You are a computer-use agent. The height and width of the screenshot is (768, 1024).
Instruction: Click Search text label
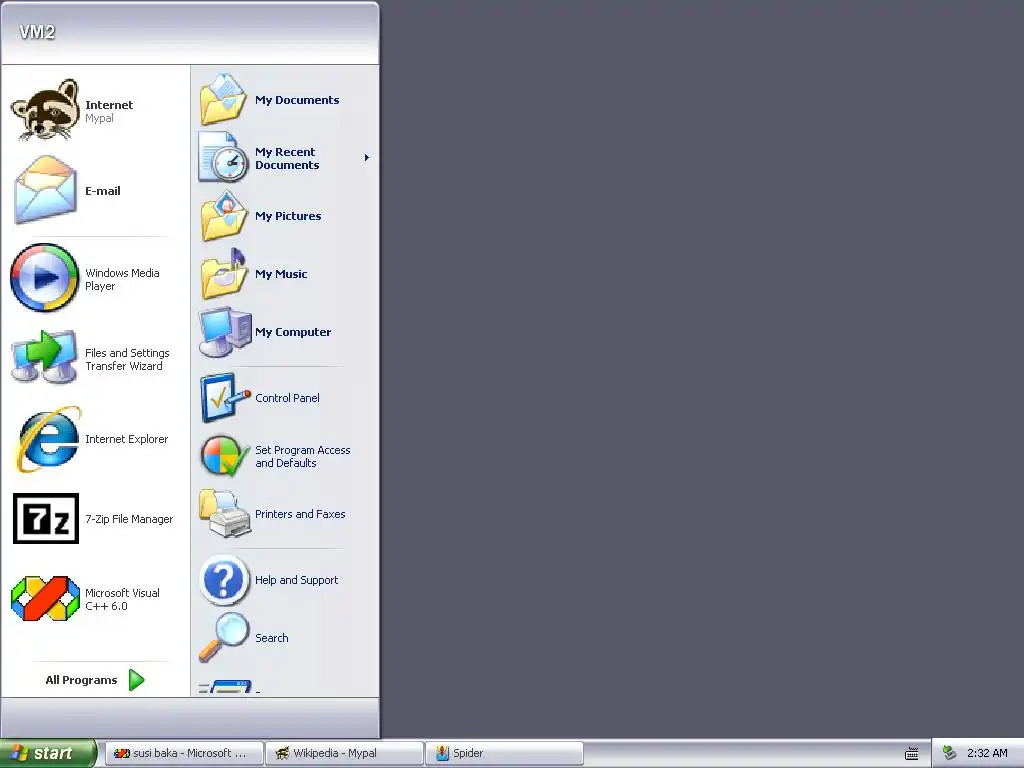tap(272, 638)
